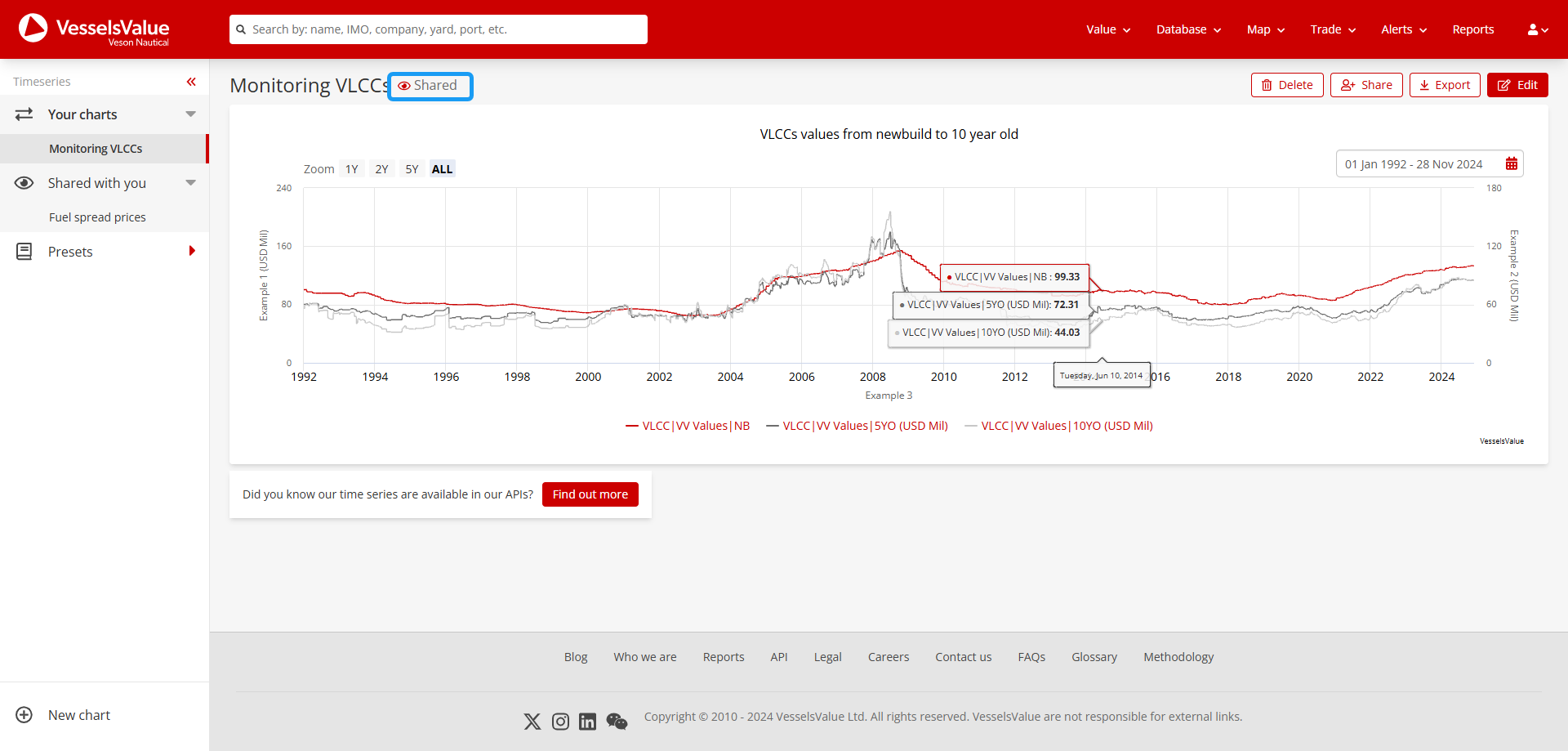Image resolution: width=1568 pixels, height=751 pixels.
Task: Open the Instagram social icon
Action: (560, 721)
